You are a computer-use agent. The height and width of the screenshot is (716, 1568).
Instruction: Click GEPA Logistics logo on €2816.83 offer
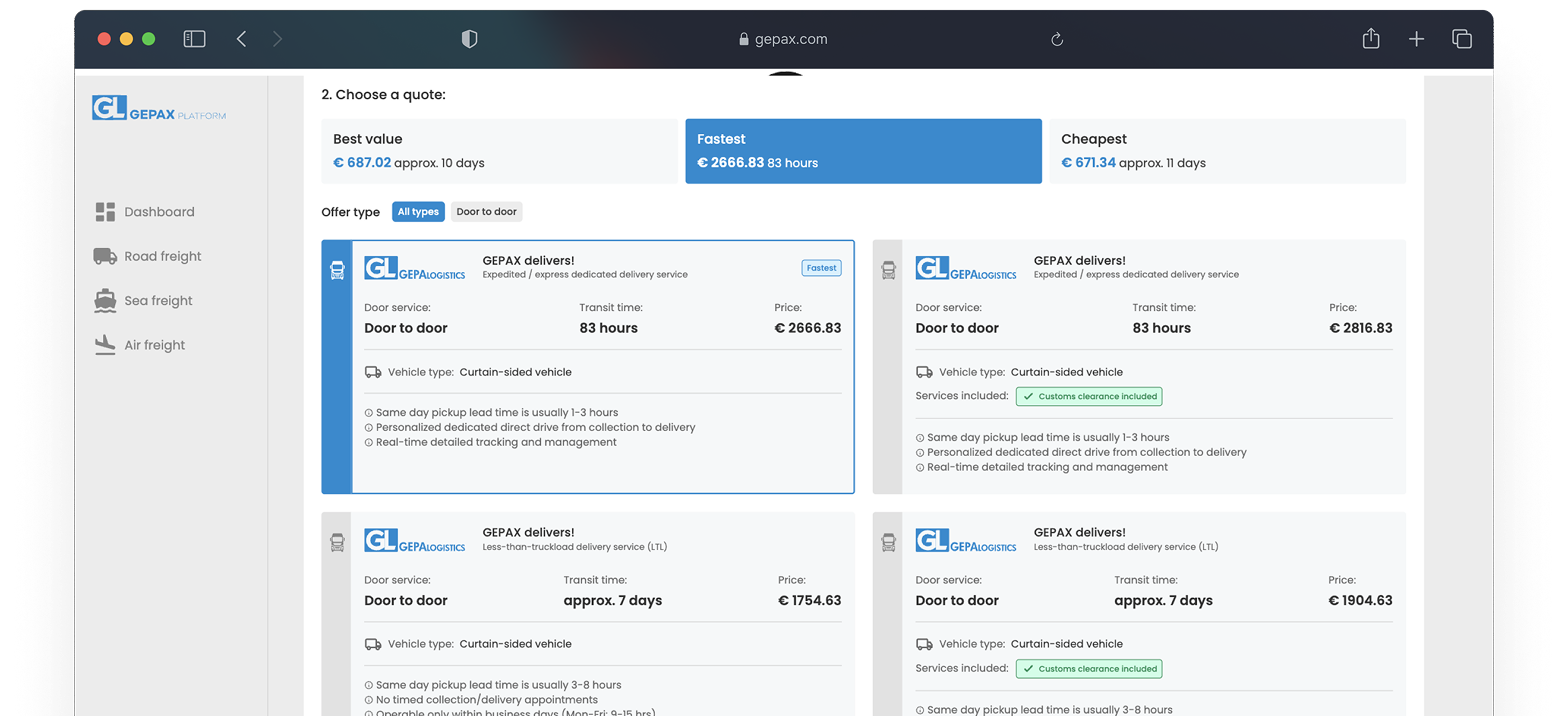tap(966, 268)
